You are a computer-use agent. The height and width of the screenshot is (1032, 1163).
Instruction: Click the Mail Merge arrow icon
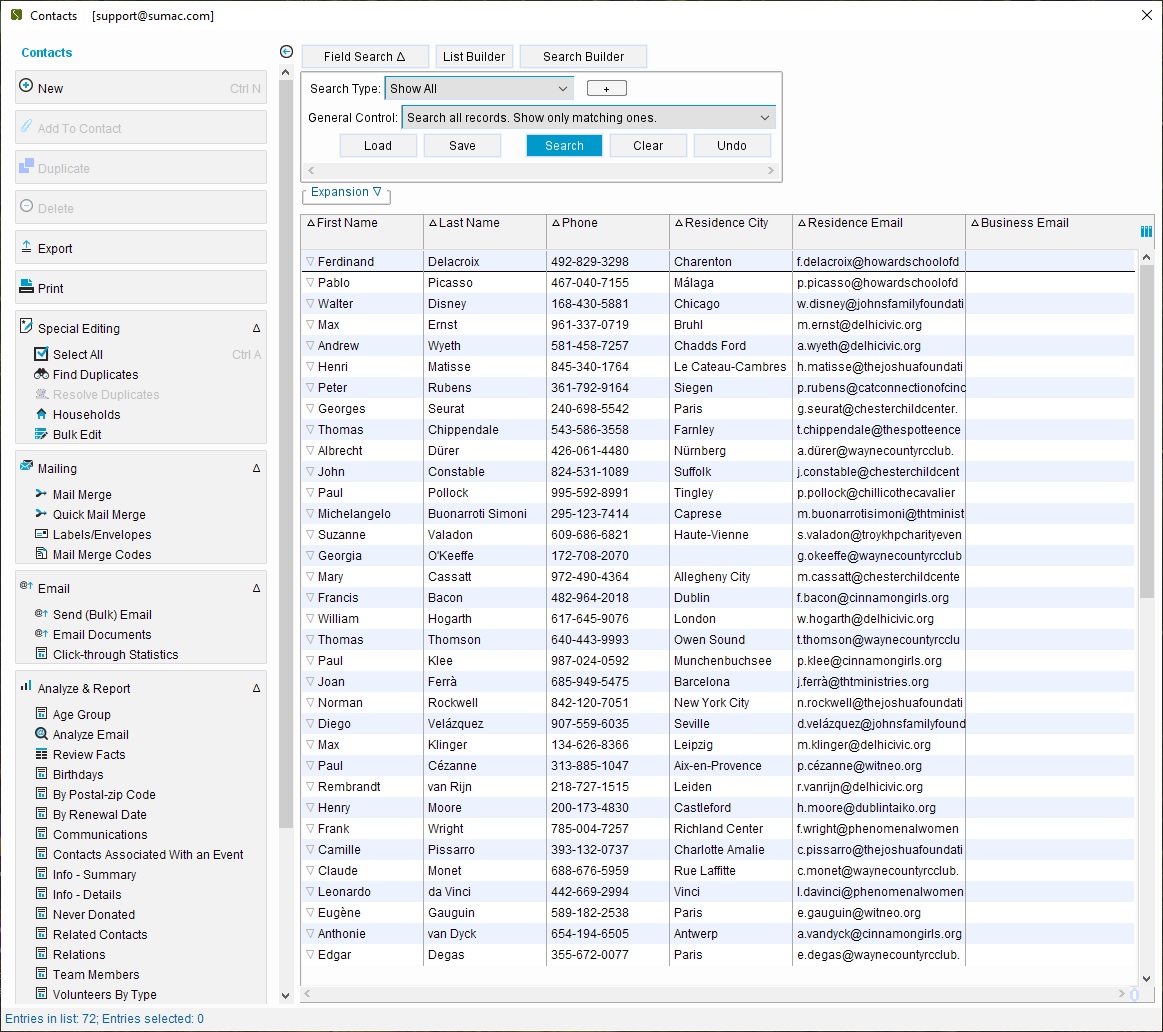pos(42,494)
